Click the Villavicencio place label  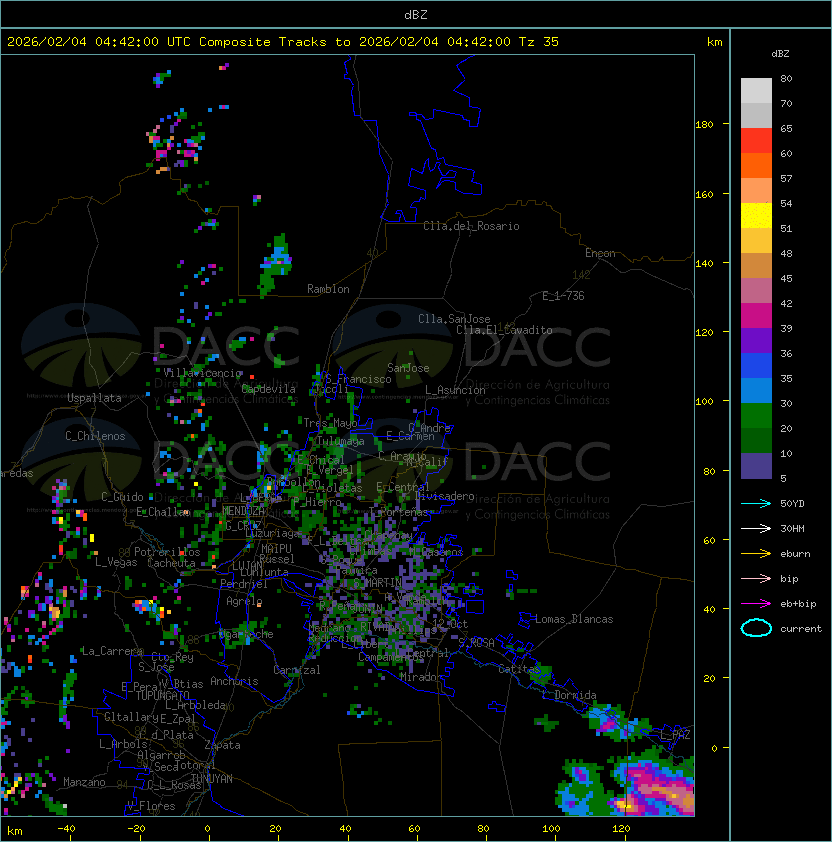203,373
